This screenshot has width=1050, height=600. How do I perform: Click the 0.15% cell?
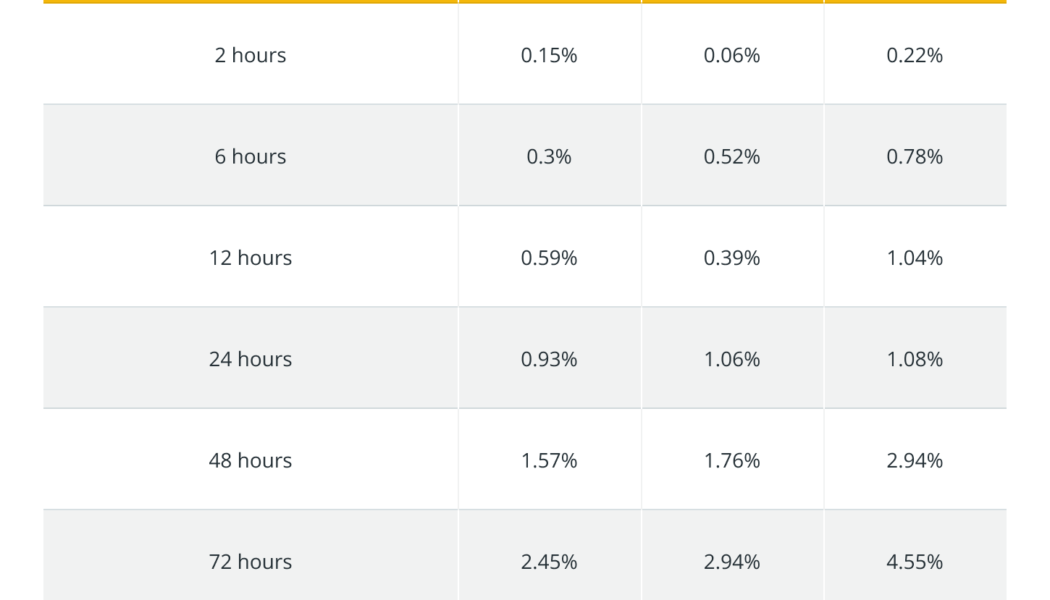point(549,56)
